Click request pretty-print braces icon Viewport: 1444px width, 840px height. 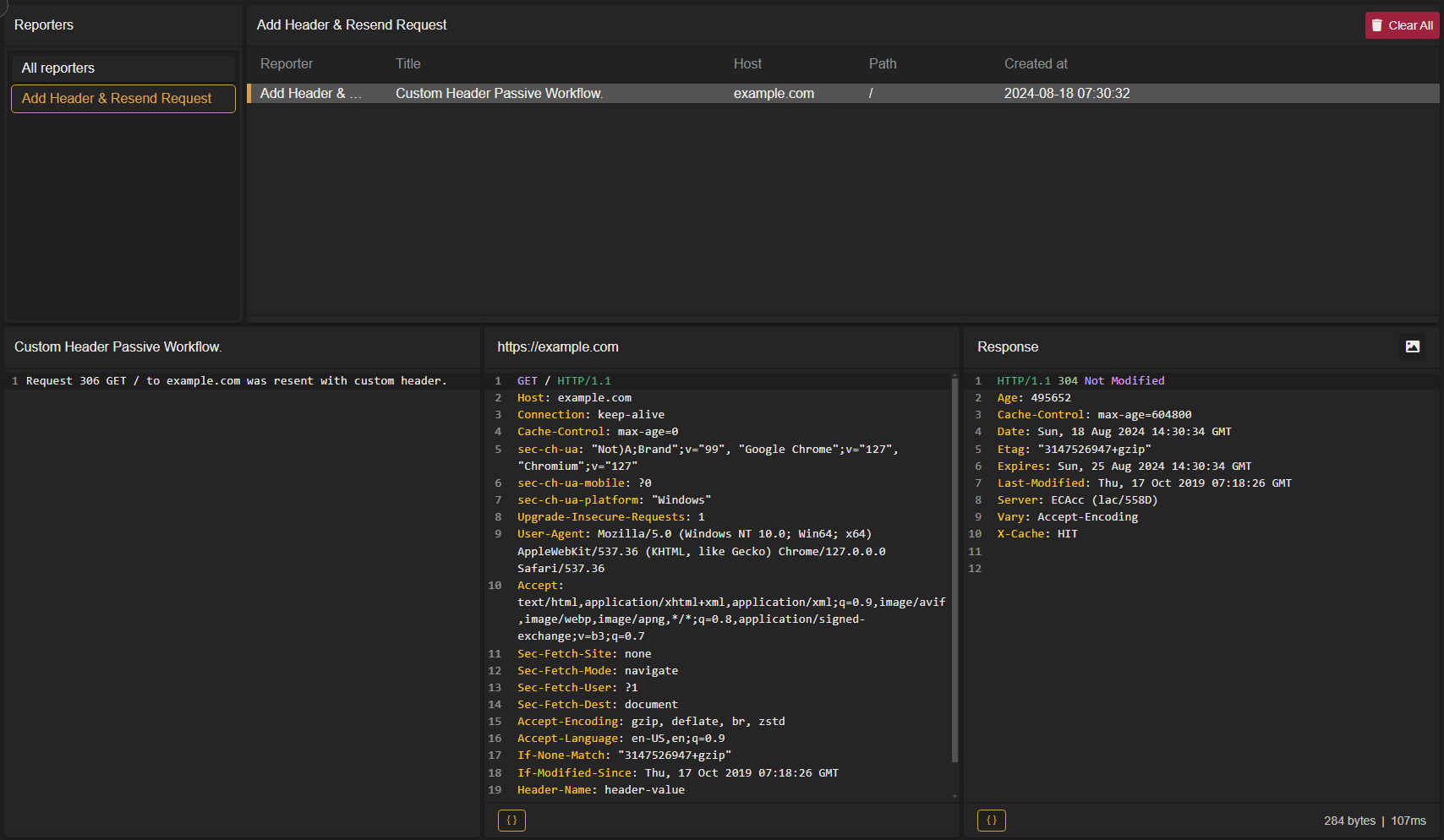(x=511, y=821)
